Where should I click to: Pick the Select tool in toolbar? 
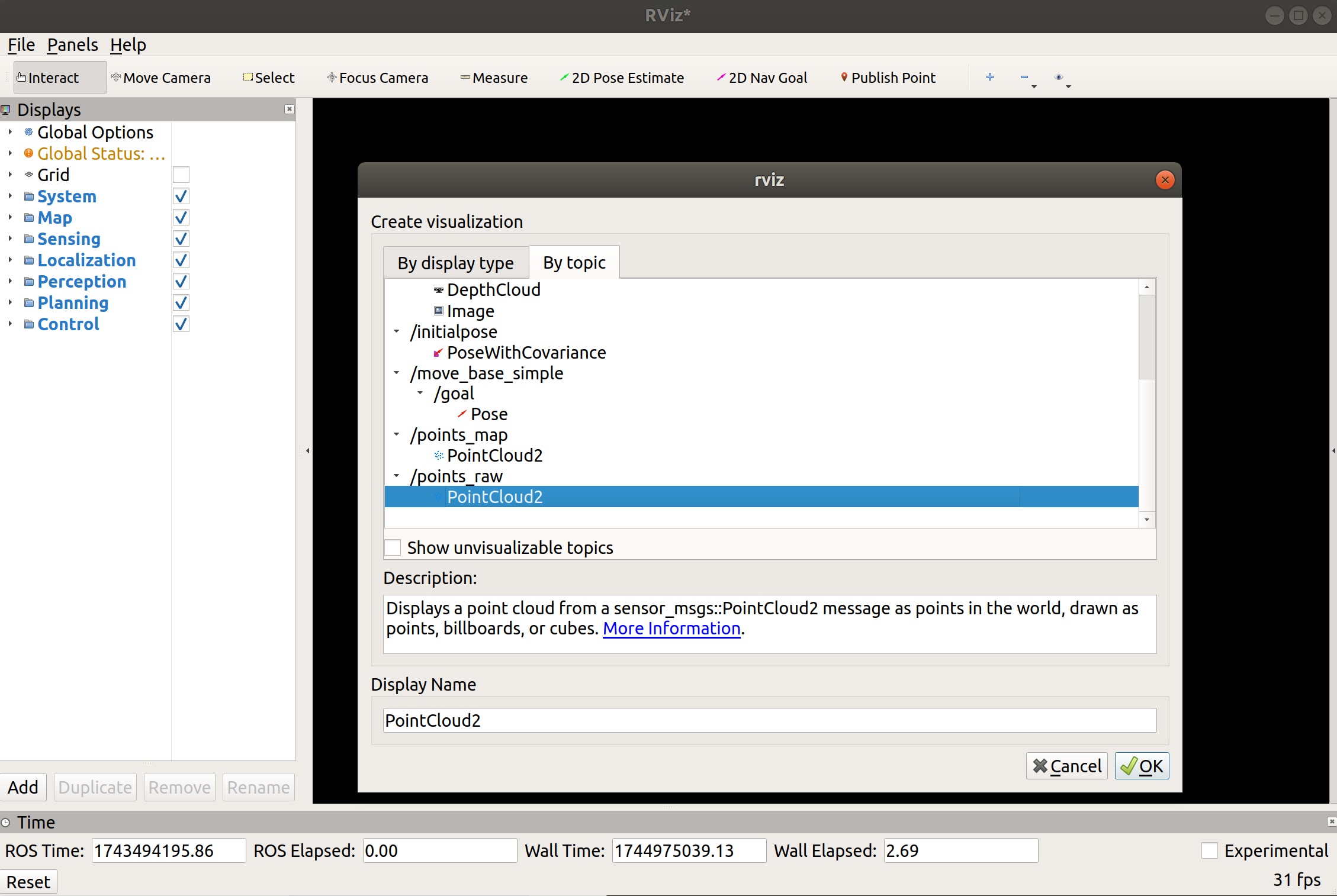(x=269, y=78)
